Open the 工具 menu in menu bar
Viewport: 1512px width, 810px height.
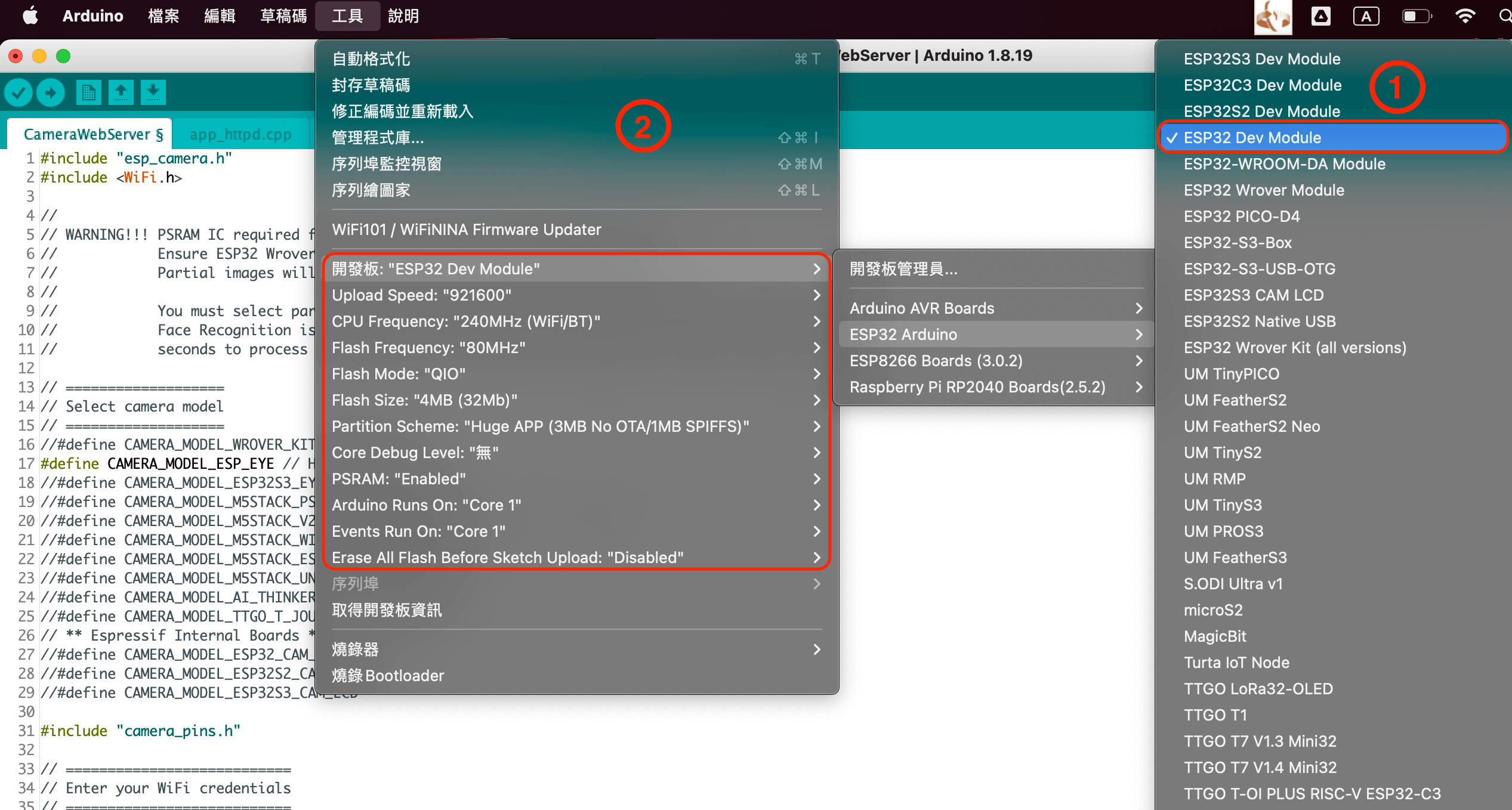347,16
